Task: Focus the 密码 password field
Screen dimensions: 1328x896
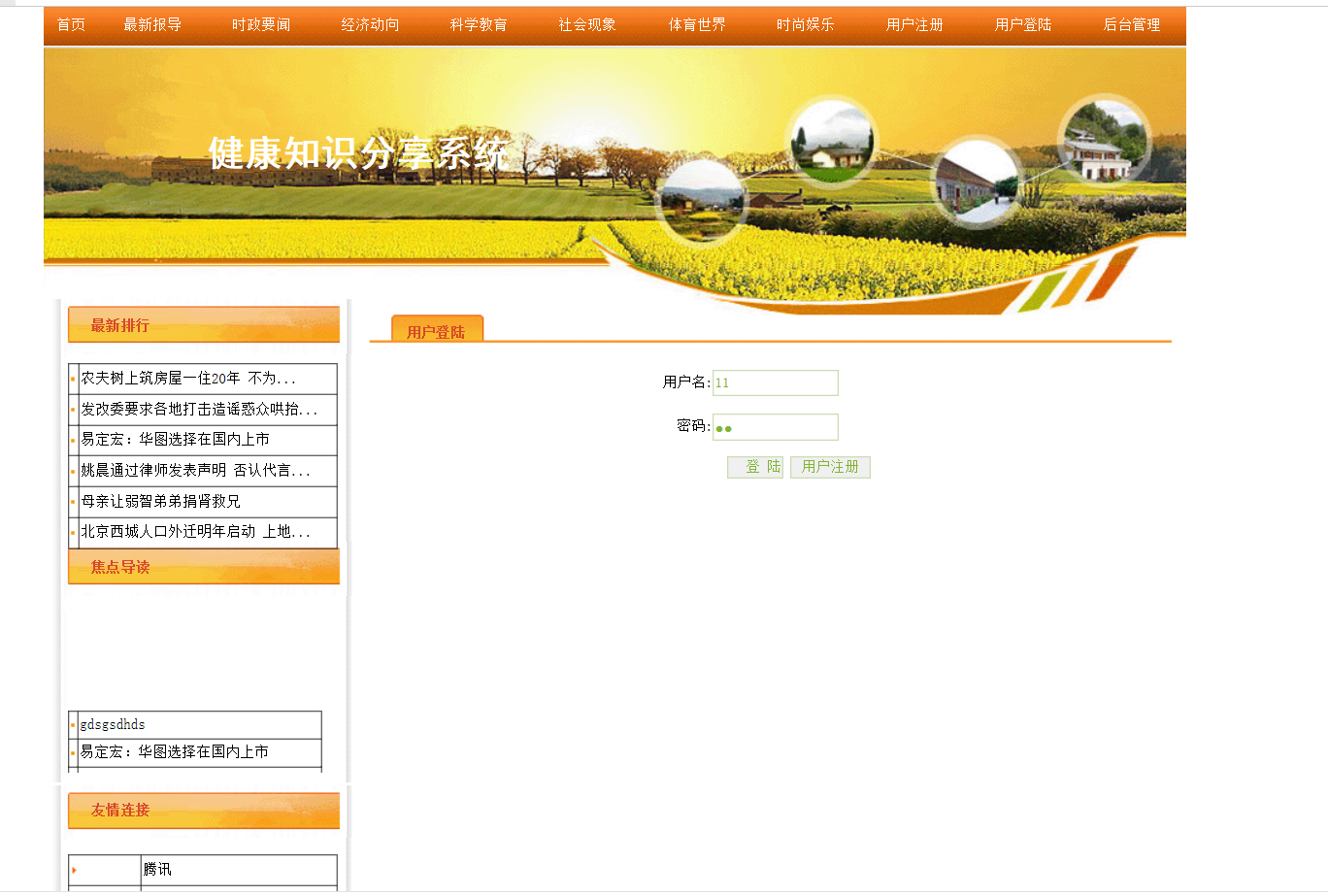Action: pyautogui.click(x=776, y=427)
